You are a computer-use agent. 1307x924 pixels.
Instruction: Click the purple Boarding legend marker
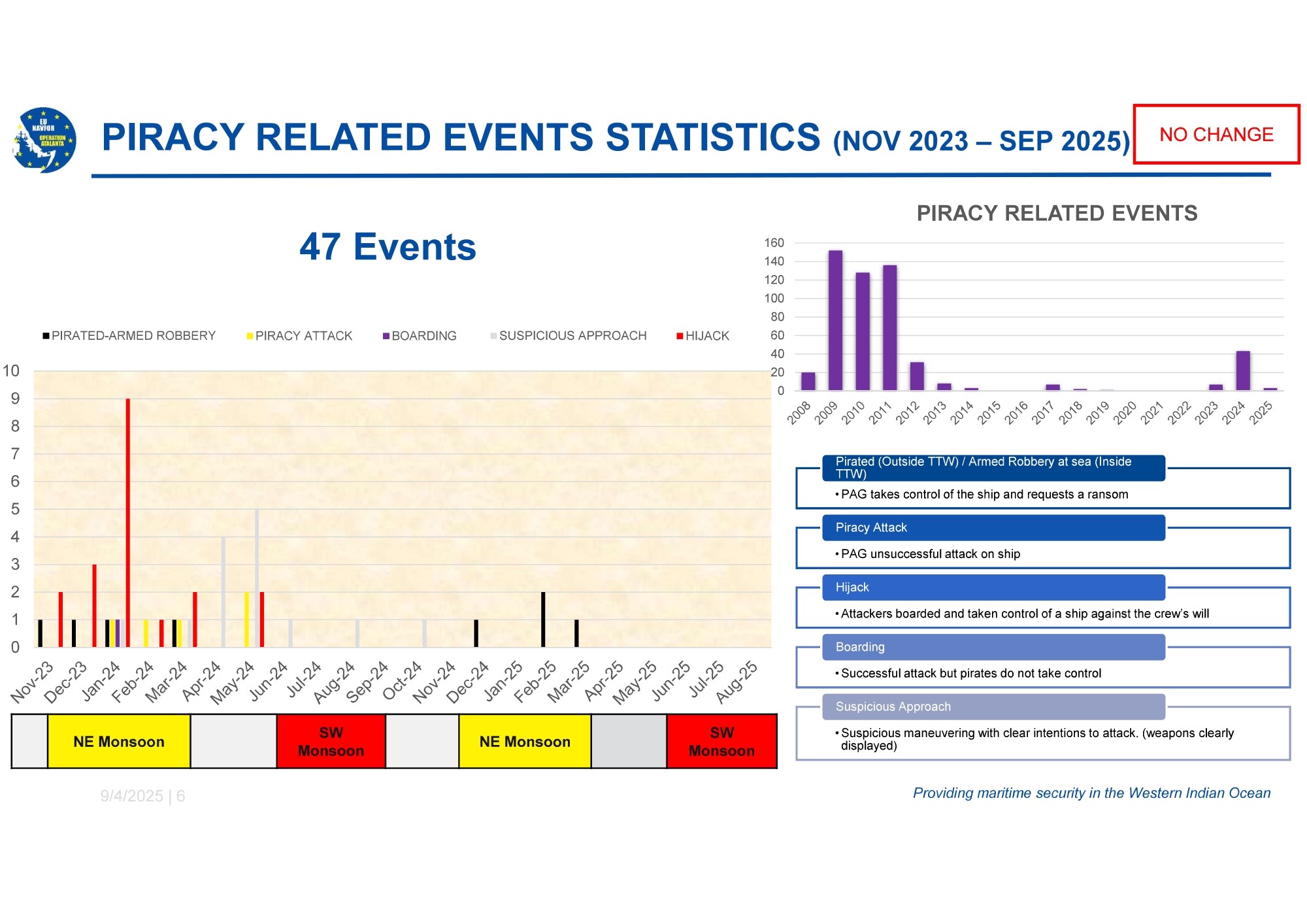coord(386,336)
